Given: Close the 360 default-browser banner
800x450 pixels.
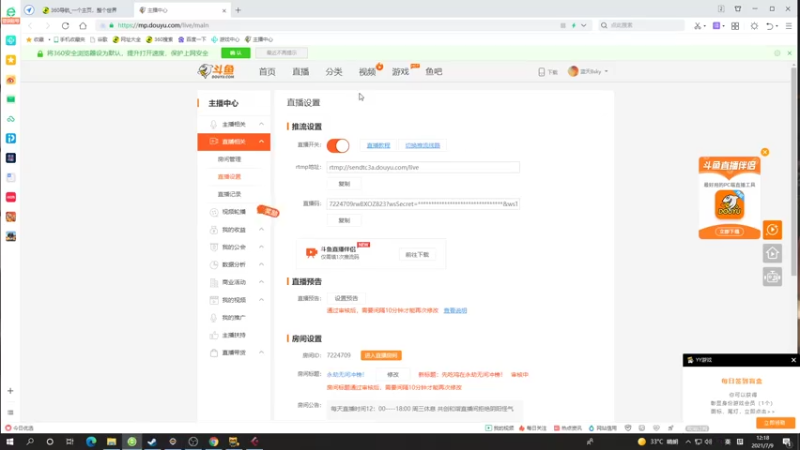Looking at the screenshot, I should coord(789,53).
